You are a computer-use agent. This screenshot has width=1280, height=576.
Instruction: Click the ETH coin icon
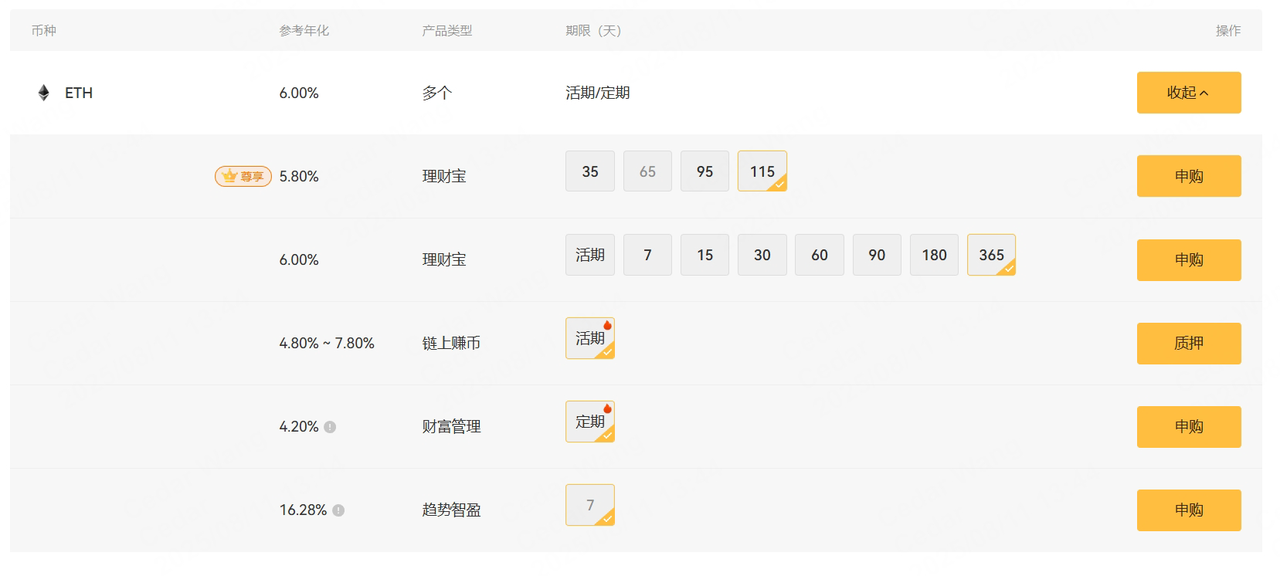click(x=44, y=93)
